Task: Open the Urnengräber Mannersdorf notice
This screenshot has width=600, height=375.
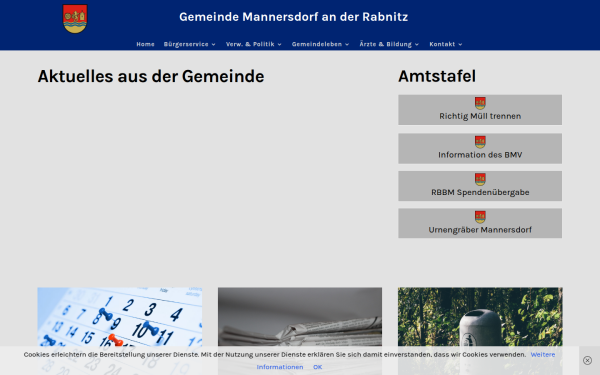Action: pyautogui.click(x=480, y=223)
